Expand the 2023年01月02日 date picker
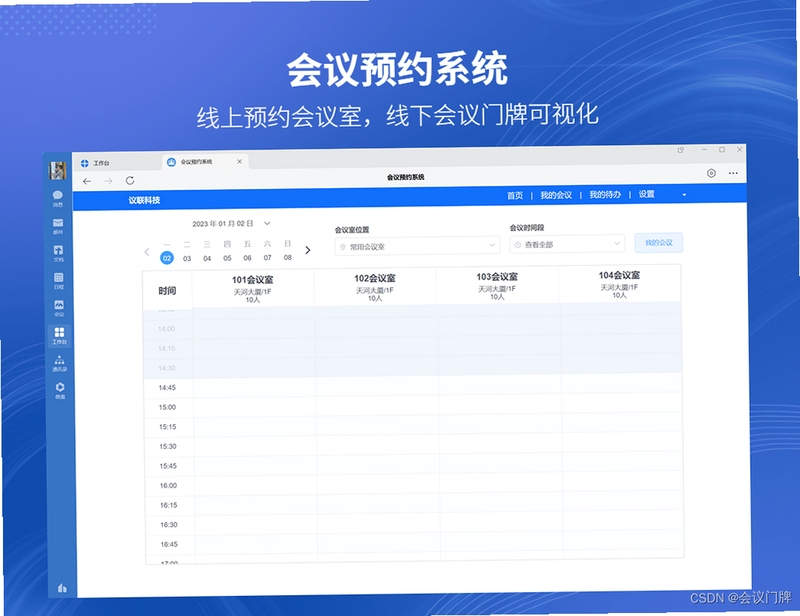The image size is (800, 616). (231, 224)
